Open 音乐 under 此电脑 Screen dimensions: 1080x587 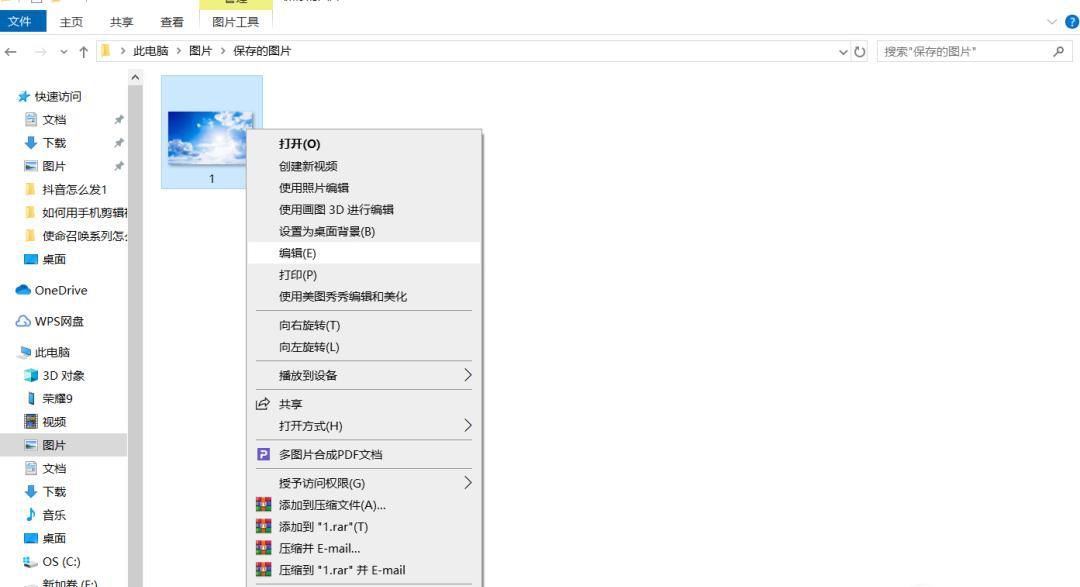[54, 515]
